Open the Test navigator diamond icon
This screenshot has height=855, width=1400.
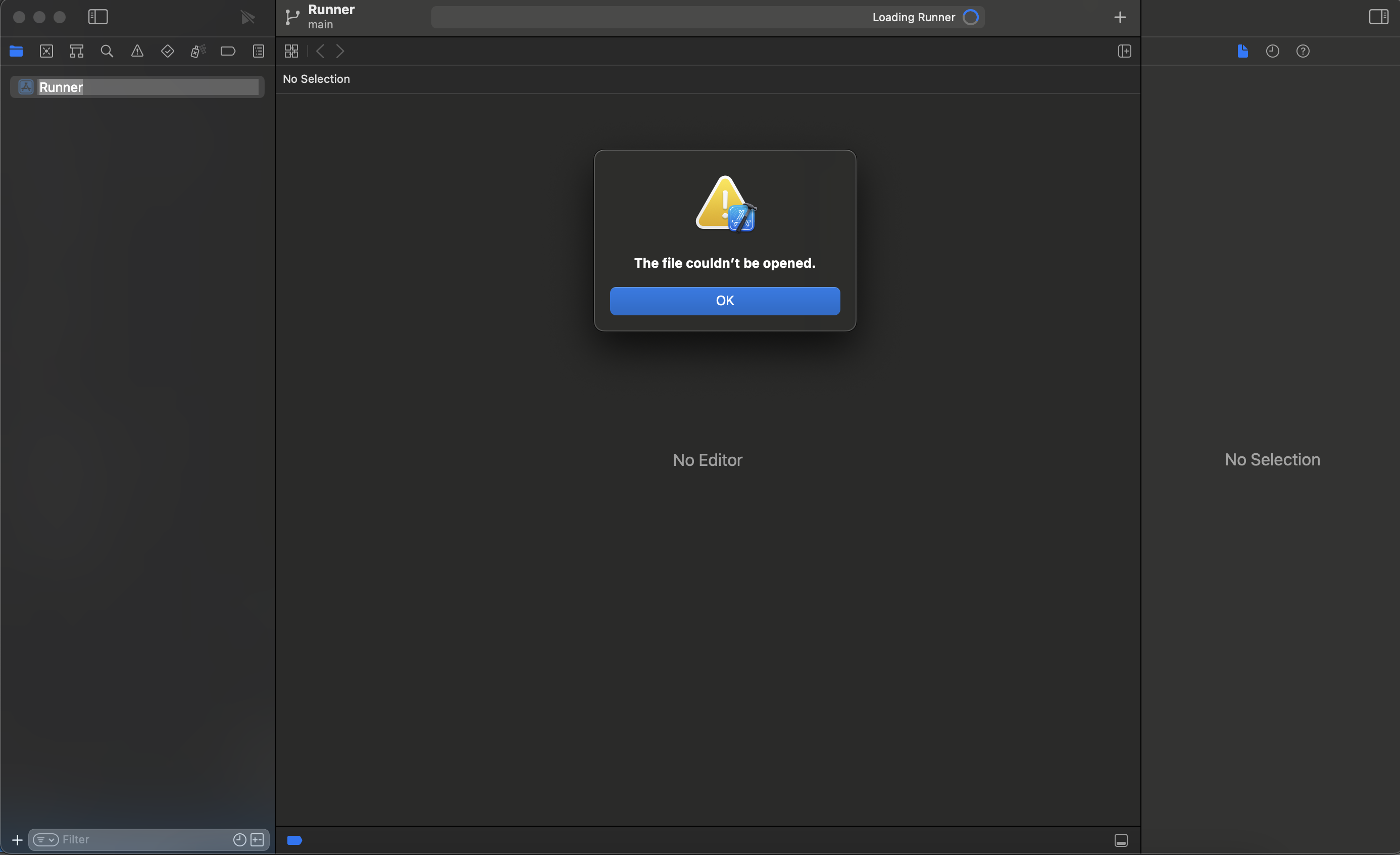click(x=168, y=51)
